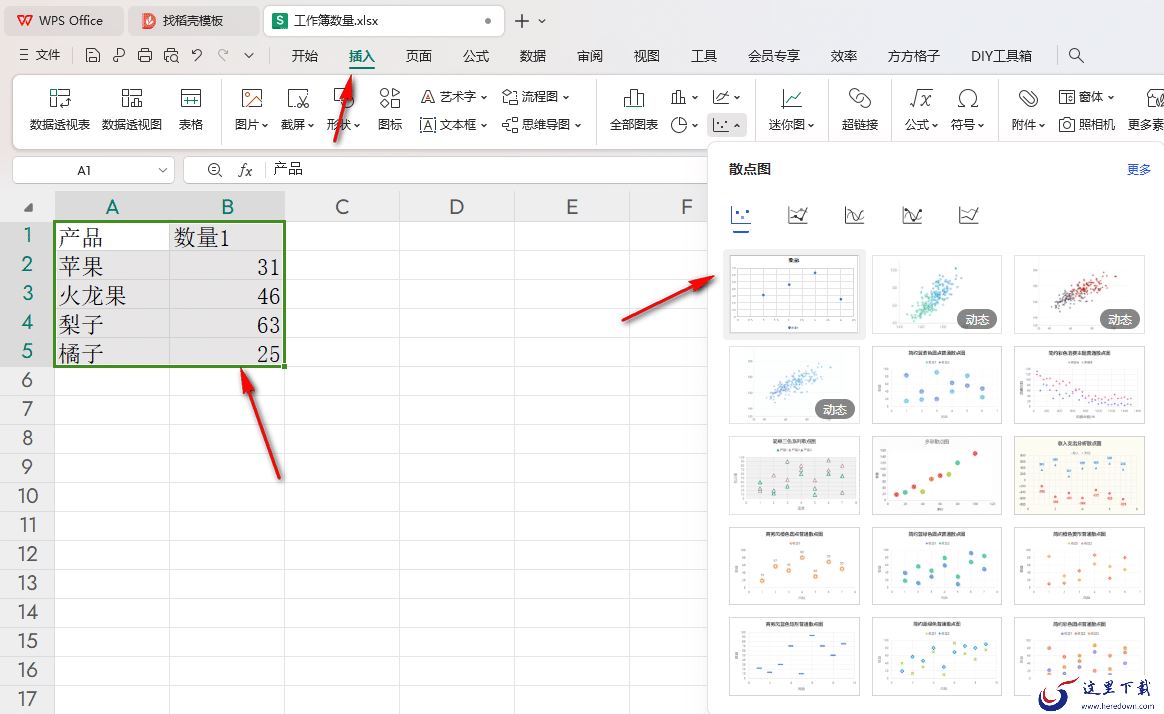Screen dimensions: 1164x714
Task: Click the select-all corner of the sheet
Action: click(x=28, y=207)
